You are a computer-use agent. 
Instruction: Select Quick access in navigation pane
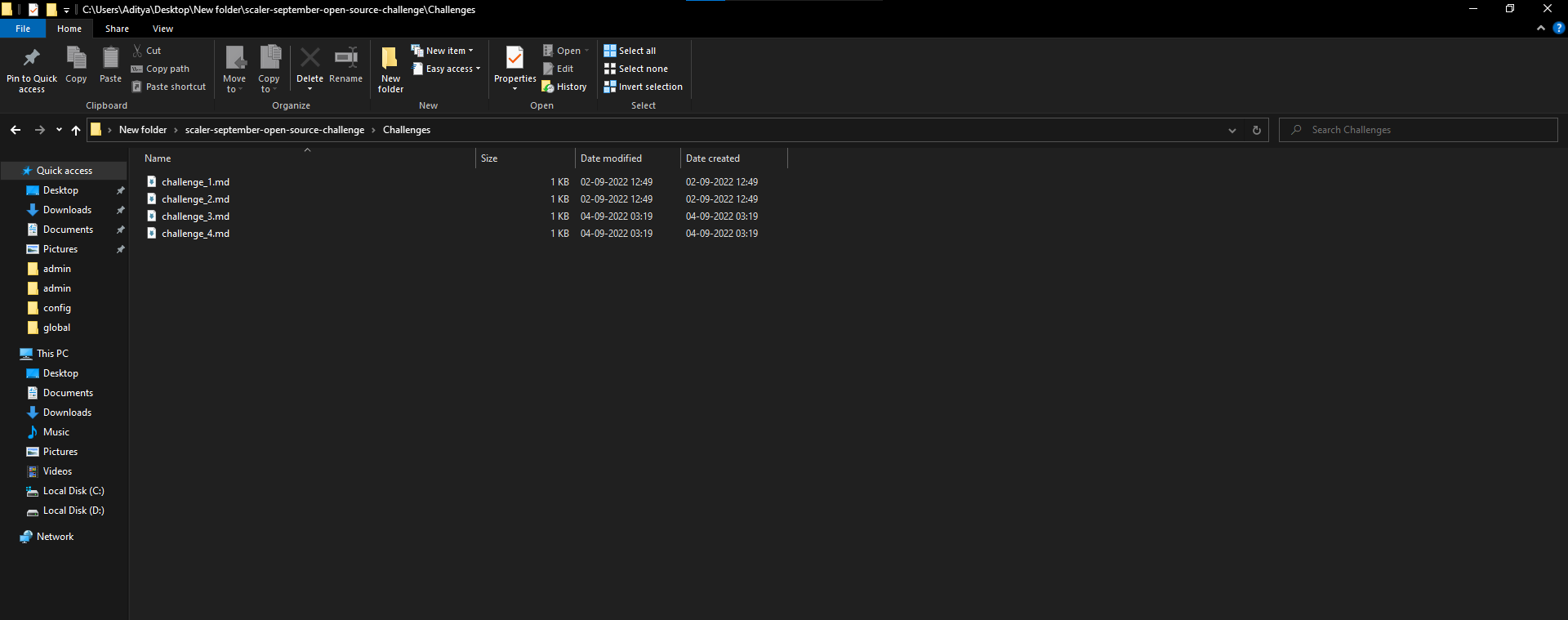coord(64,171)
